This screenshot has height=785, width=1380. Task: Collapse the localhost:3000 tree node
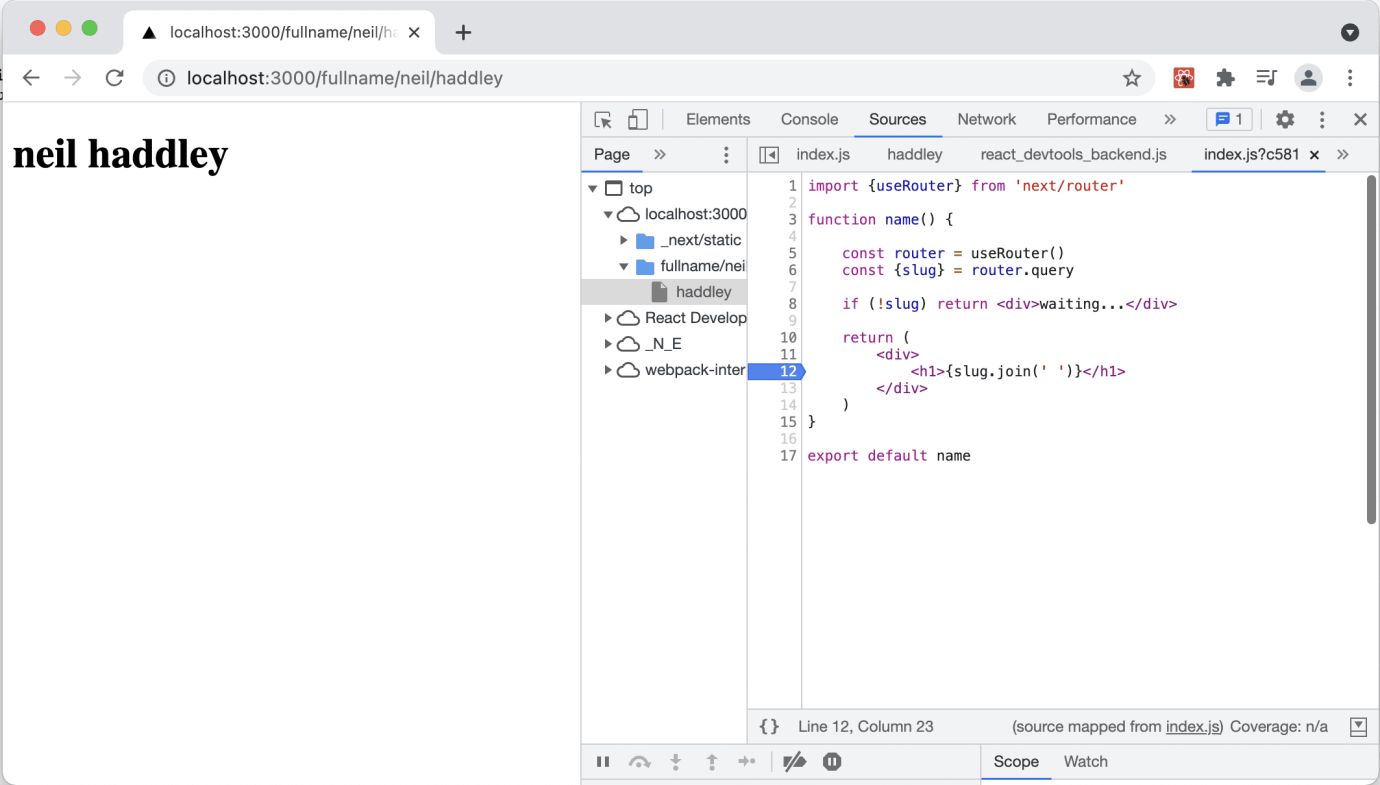608,215
